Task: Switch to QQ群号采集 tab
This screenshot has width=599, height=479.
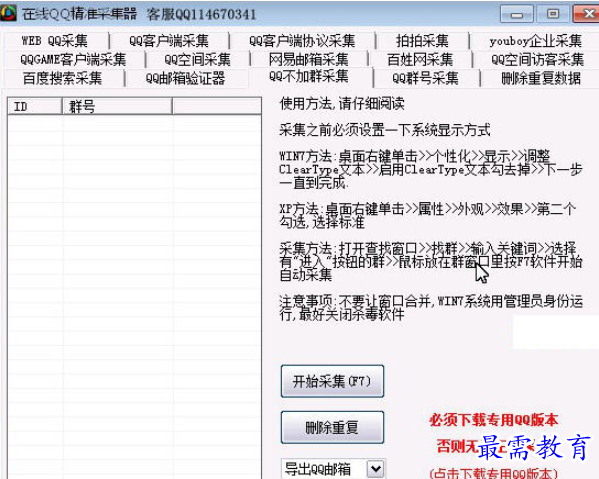Action: pos(425,78)
